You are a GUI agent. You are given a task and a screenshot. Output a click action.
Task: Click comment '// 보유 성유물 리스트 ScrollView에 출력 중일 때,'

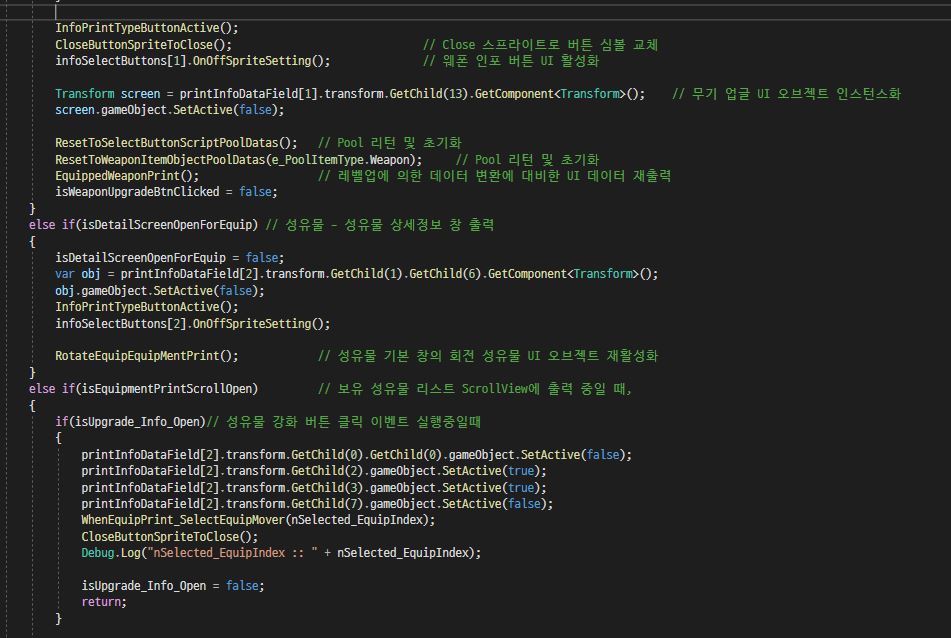(475, 389)
